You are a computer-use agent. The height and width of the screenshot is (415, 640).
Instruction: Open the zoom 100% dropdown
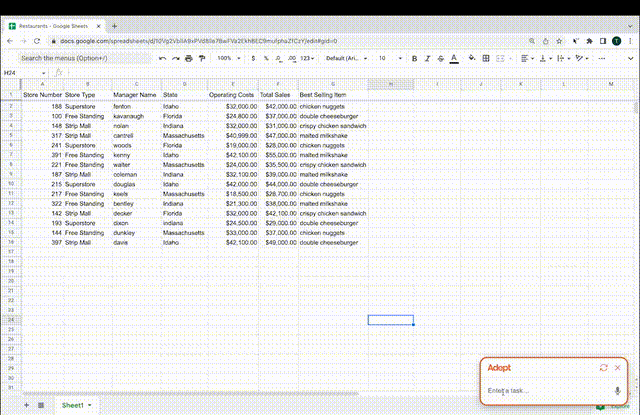(228, 59)
